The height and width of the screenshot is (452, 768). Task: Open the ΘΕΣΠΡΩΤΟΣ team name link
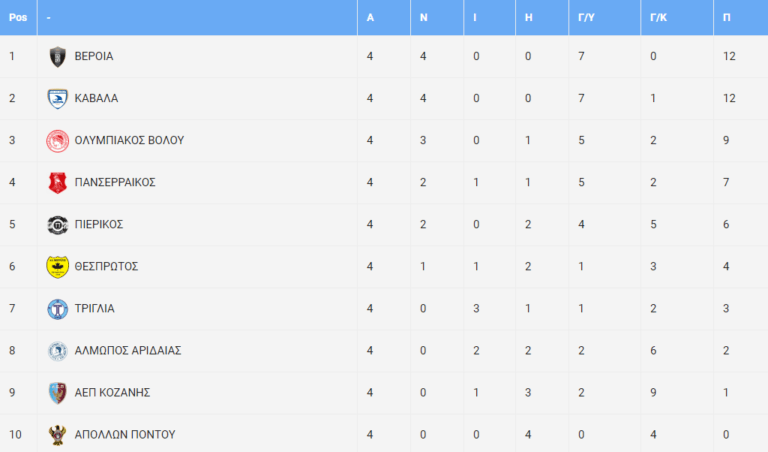(x=106, y=266)
